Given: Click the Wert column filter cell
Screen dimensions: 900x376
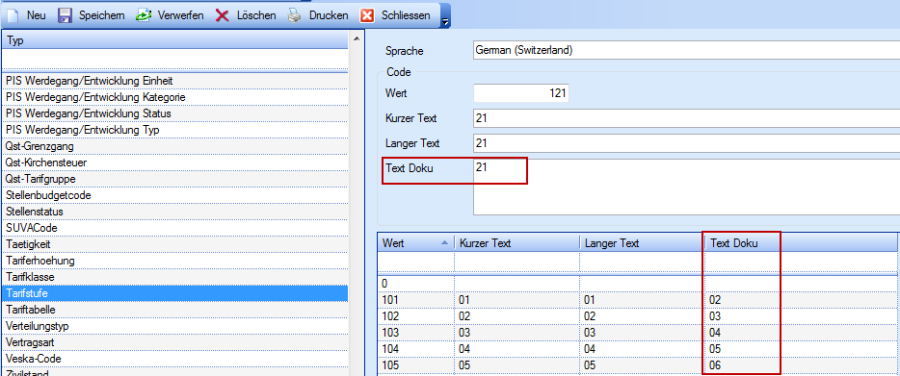Looking at the screenshot, I should click(x=416, y=262).
